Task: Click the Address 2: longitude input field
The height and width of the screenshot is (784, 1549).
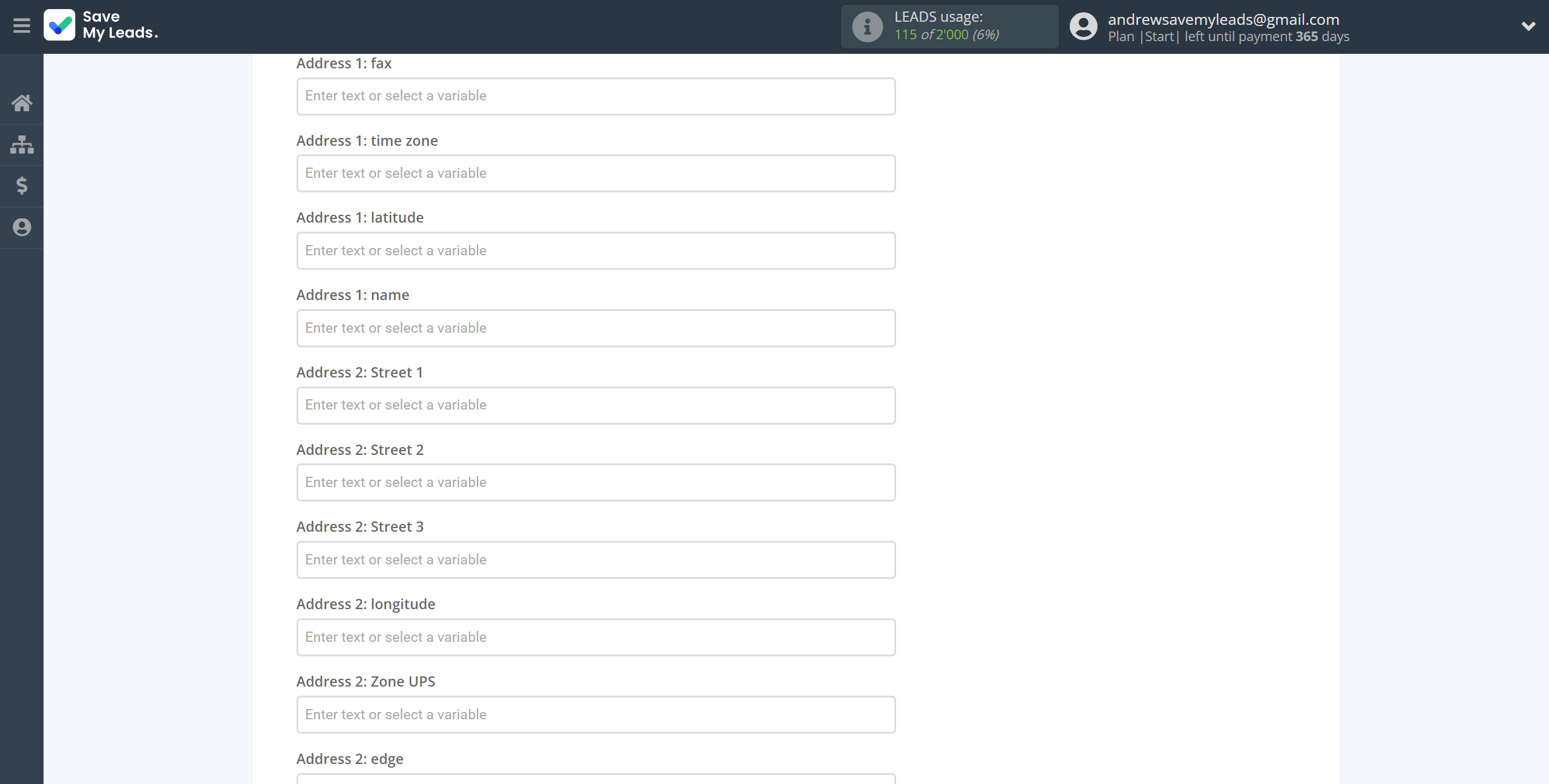Action: coord(595,636)
